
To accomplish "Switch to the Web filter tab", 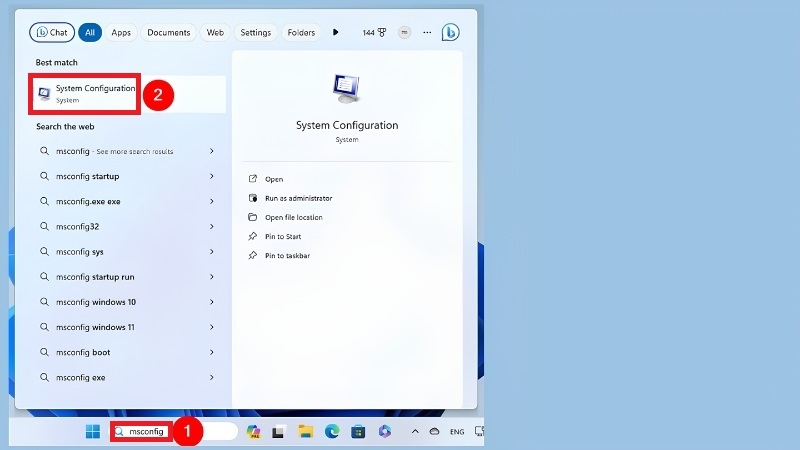I will coord(215,32).
